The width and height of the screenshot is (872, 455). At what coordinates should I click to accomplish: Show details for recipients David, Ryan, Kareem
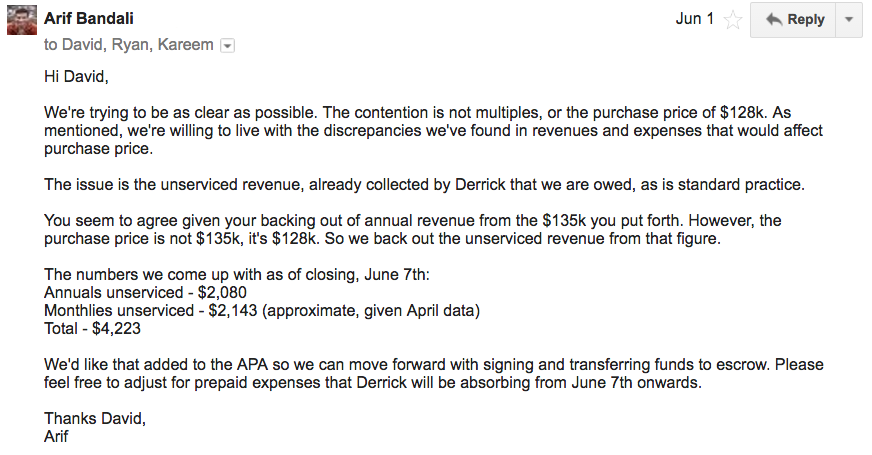pyautogui.click(x=227, y=46)
